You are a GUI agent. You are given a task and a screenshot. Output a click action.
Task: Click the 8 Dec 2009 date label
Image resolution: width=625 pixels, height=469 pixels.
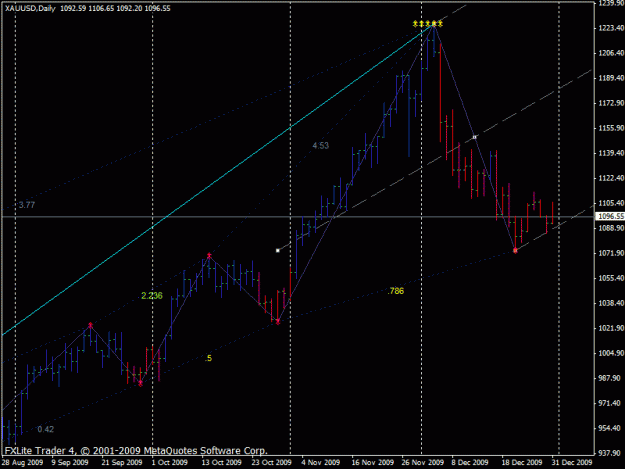(470, 463)
